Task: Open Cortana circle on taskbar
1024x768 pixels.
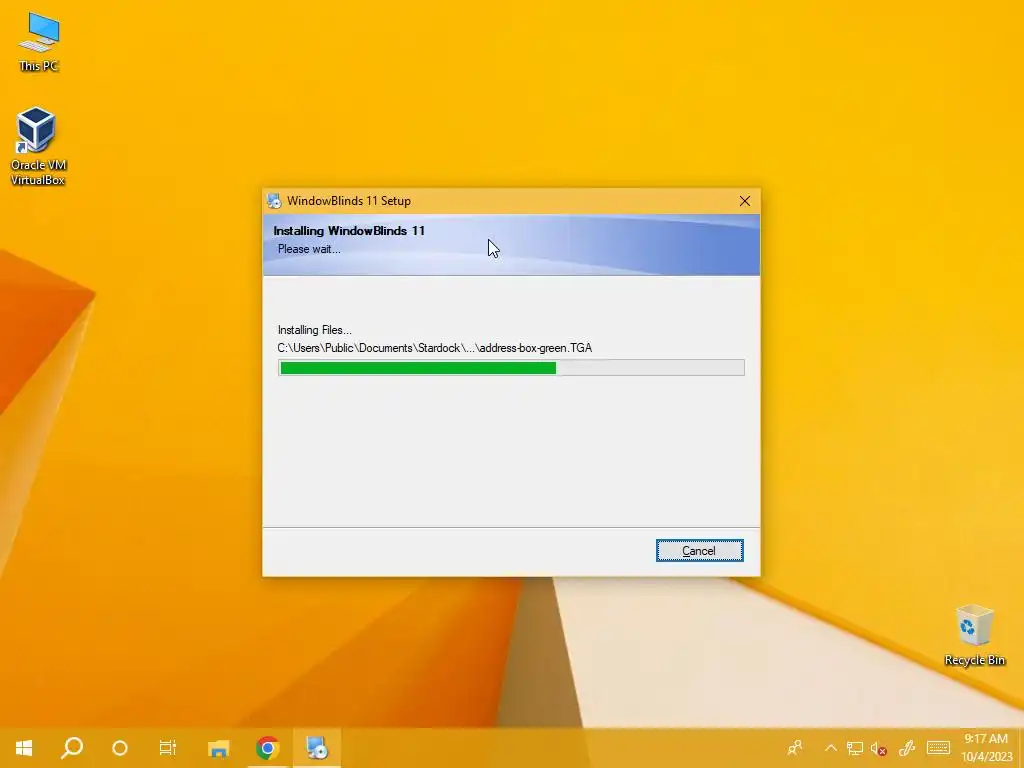Action: 120,748
